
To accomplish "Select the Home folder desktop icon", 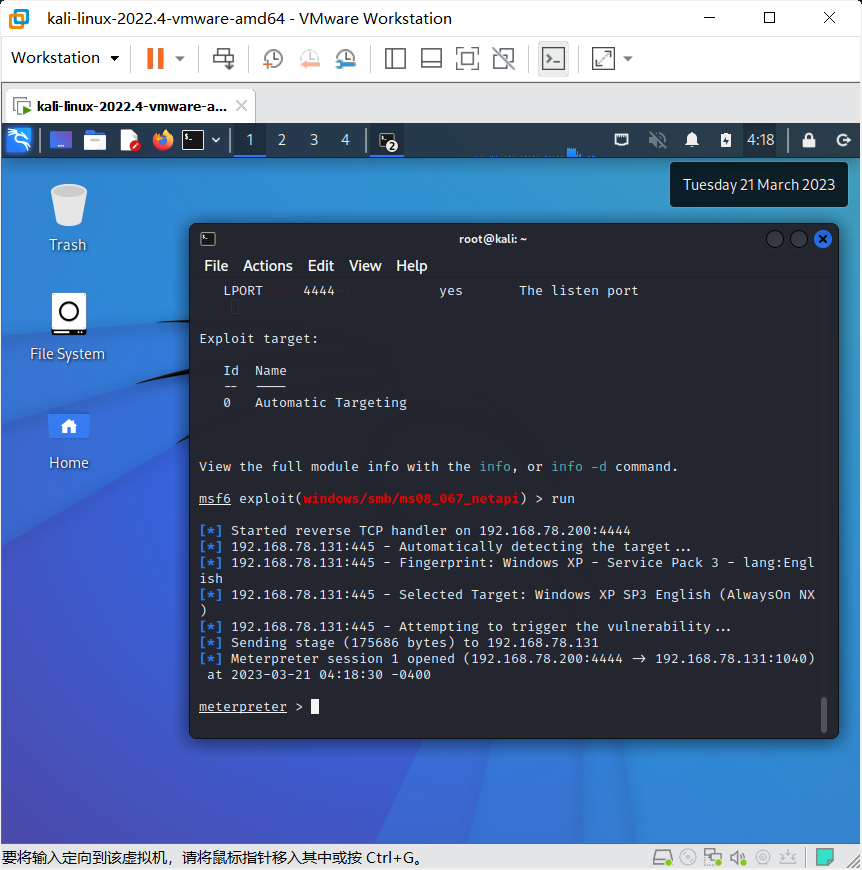I will (x=69, y=440).
